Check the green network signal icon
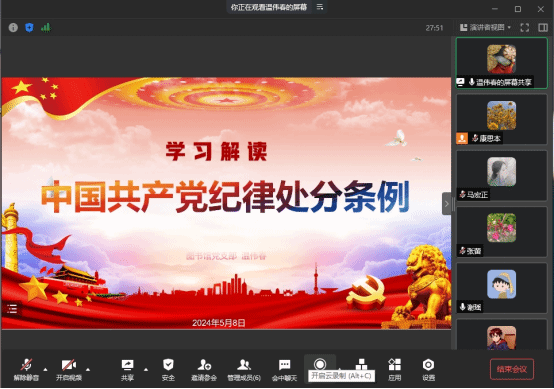Viewport: 554px width, 389px height. click(46, 28)
